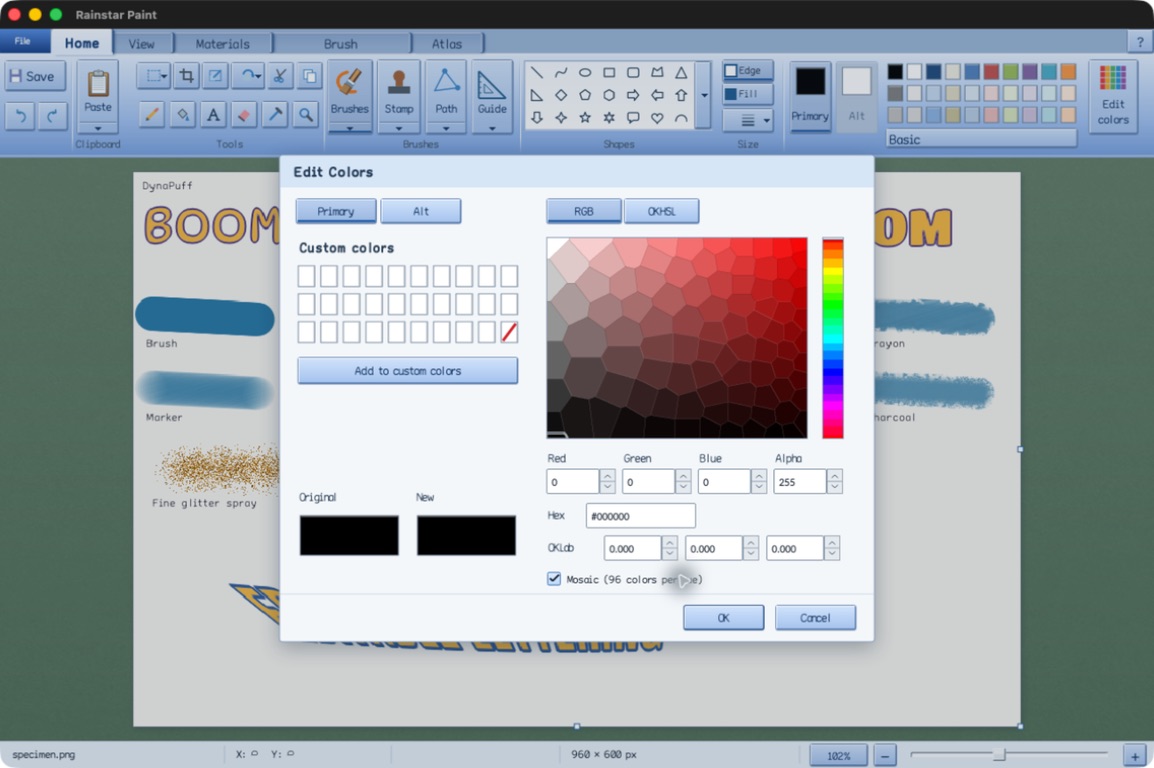1154x768 pixels.
Task: Select the Guide ruler tool
Action: click(x=492, y=90)
